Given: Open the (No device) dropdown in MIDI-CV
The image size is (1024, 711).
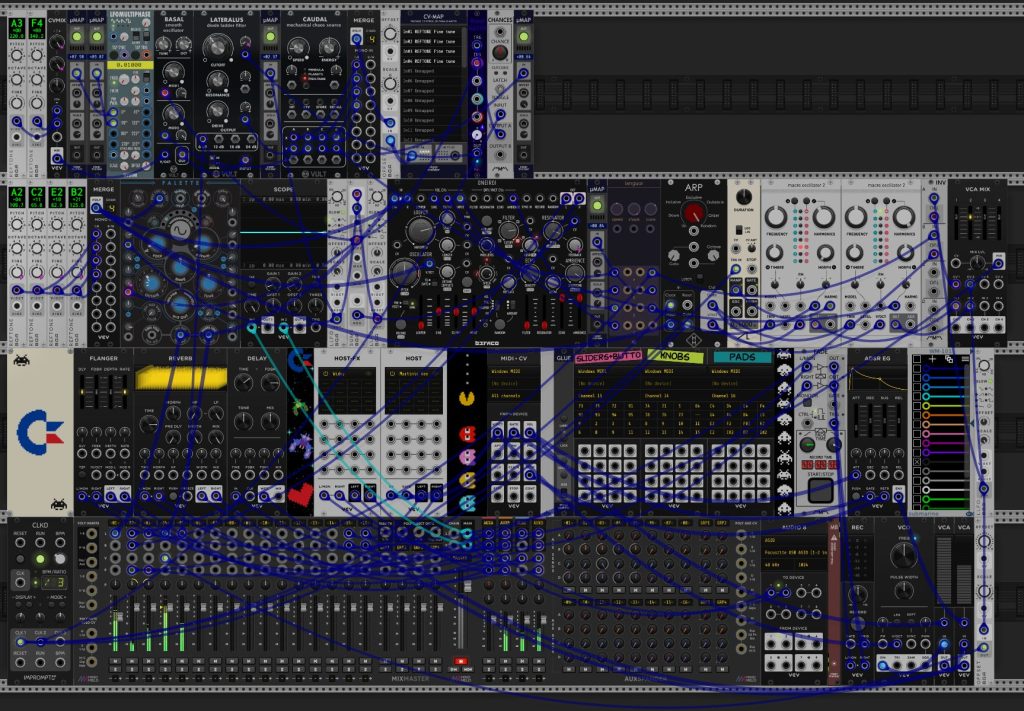Looking at the screenshot, I should pos(513,383).
